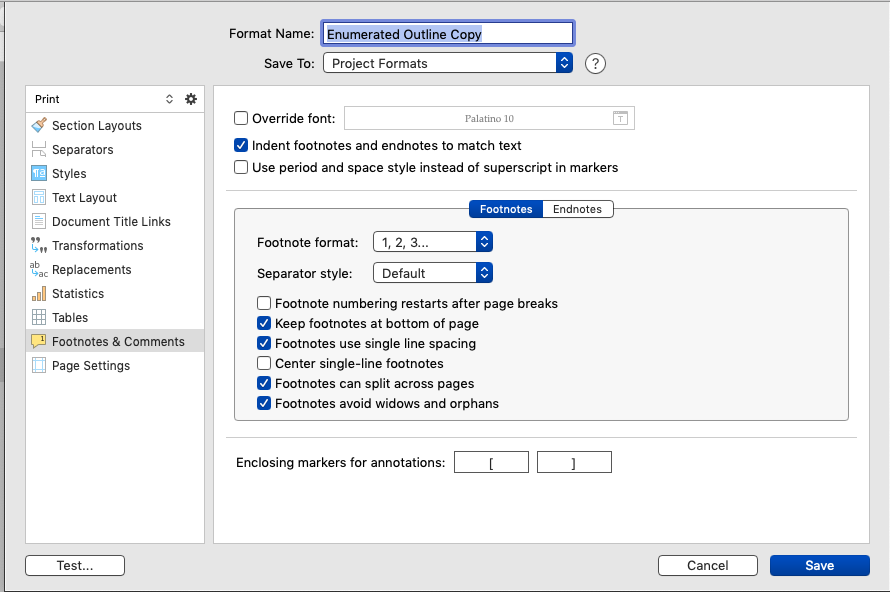Select the Footnotes tab
The width and height of the screenshot is (890, 592).
point(506,209)
